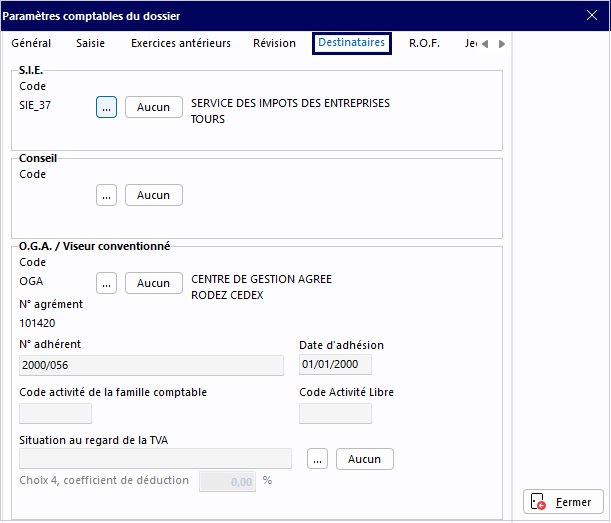Open the Exercices antérieurs tab

click(x=181, y=43)
